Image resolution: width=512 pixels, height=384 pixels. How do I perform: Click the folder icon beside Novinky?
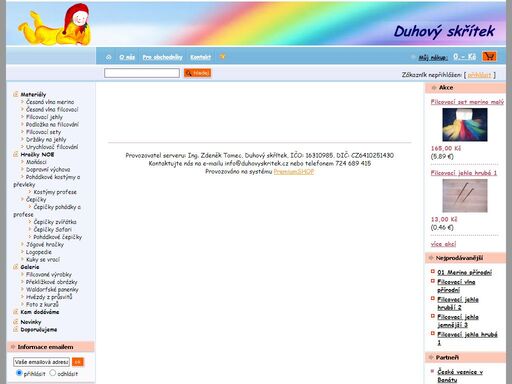tap(15, 322)
